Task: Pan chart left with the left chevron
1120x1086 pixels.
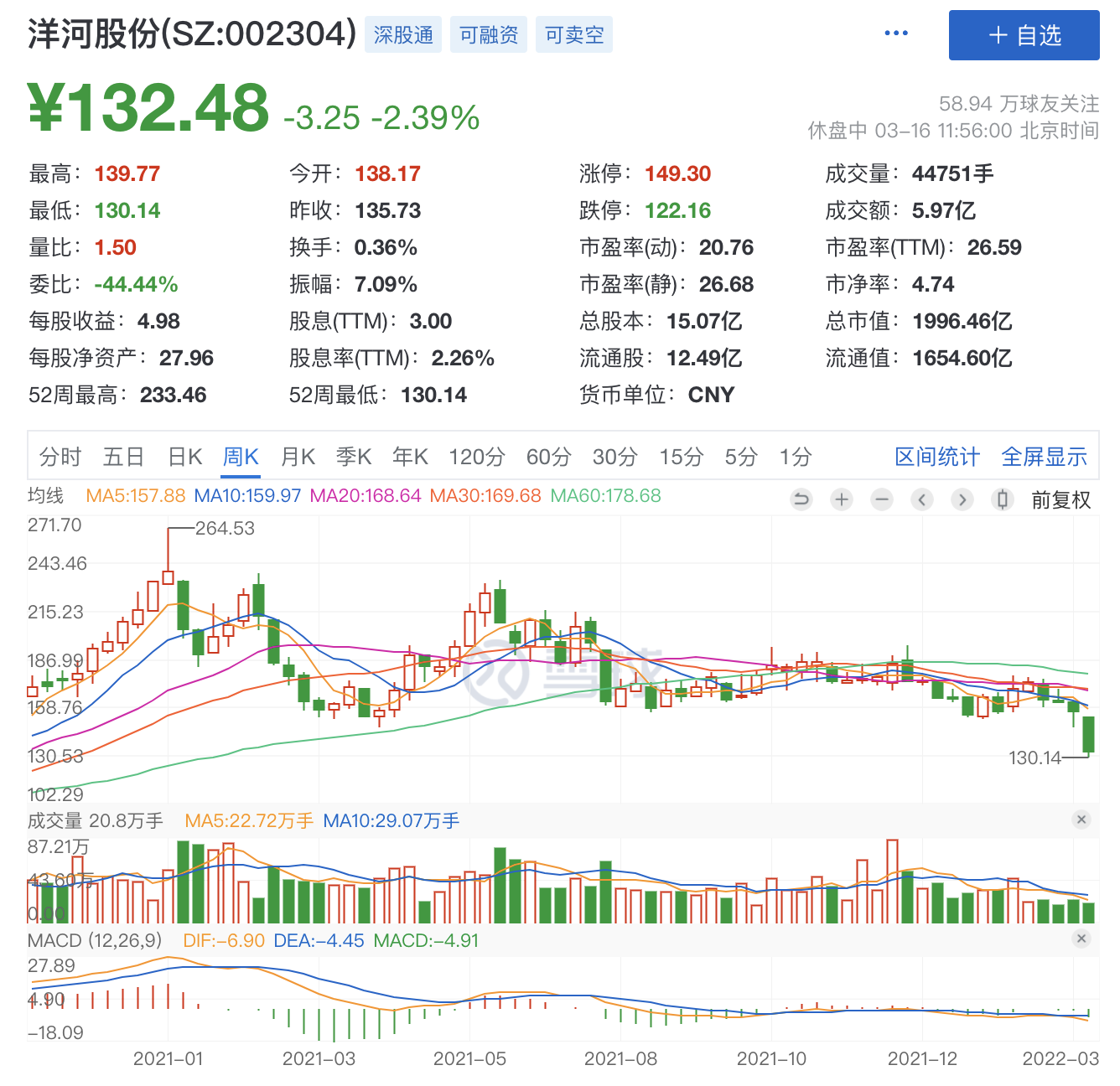Action: 922,500
